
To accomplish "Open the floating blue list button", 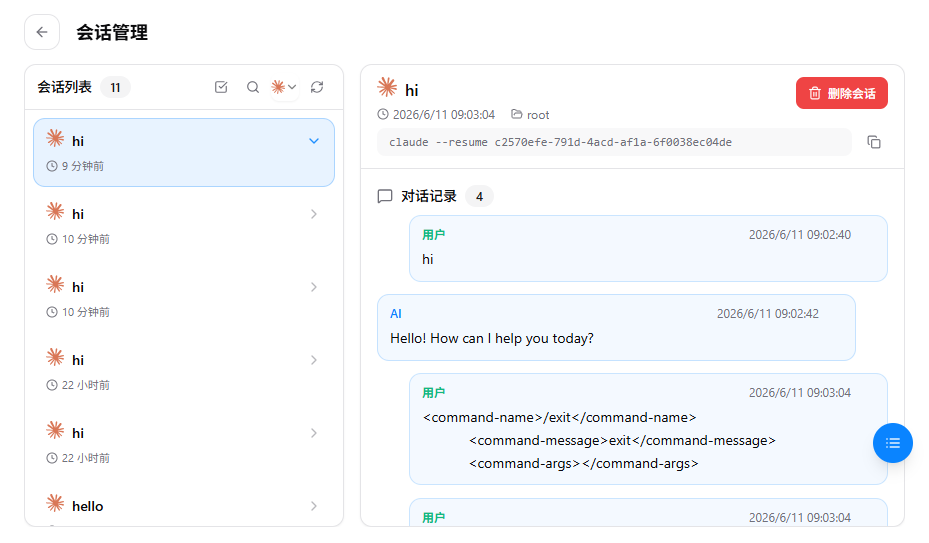I will click(x=892, y=443).
